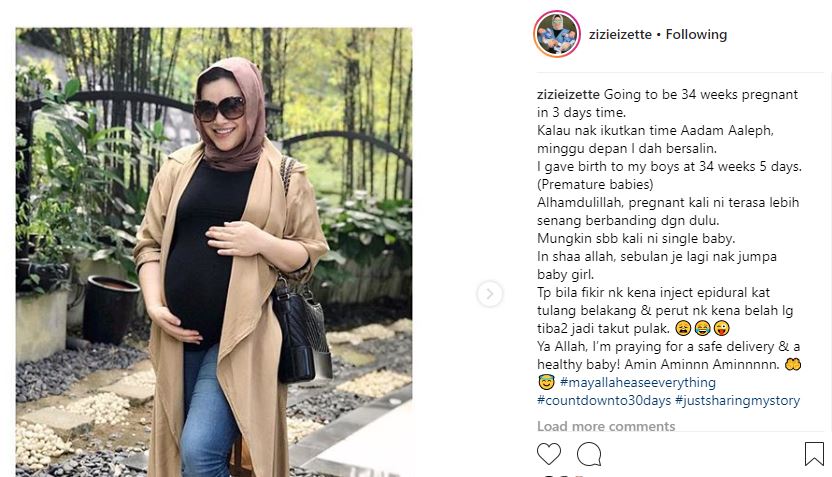Expand Load more comments
The image size is (832, 477).
pos(606,426)
